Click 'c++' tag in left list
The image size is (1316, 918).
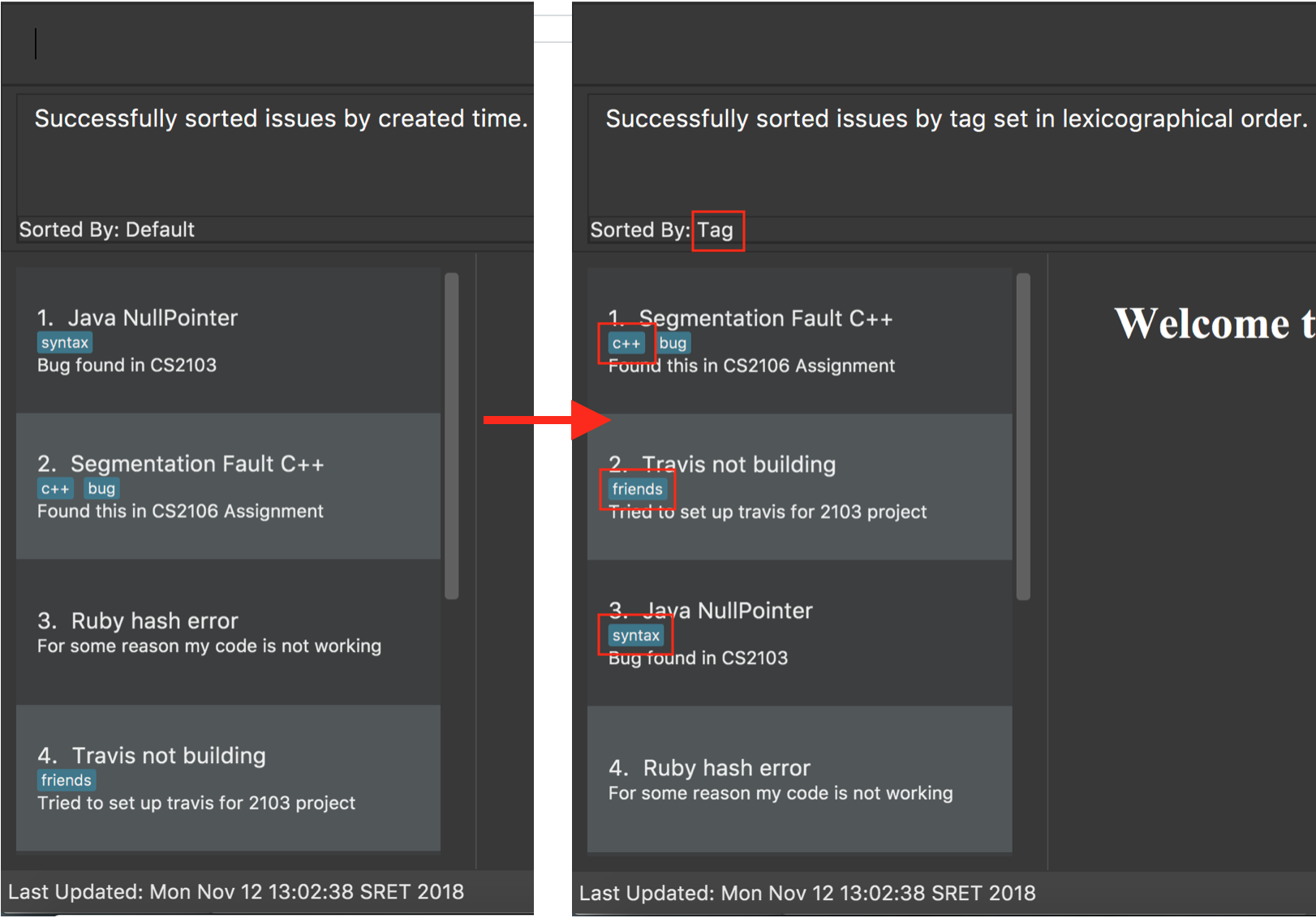(55, 488)
